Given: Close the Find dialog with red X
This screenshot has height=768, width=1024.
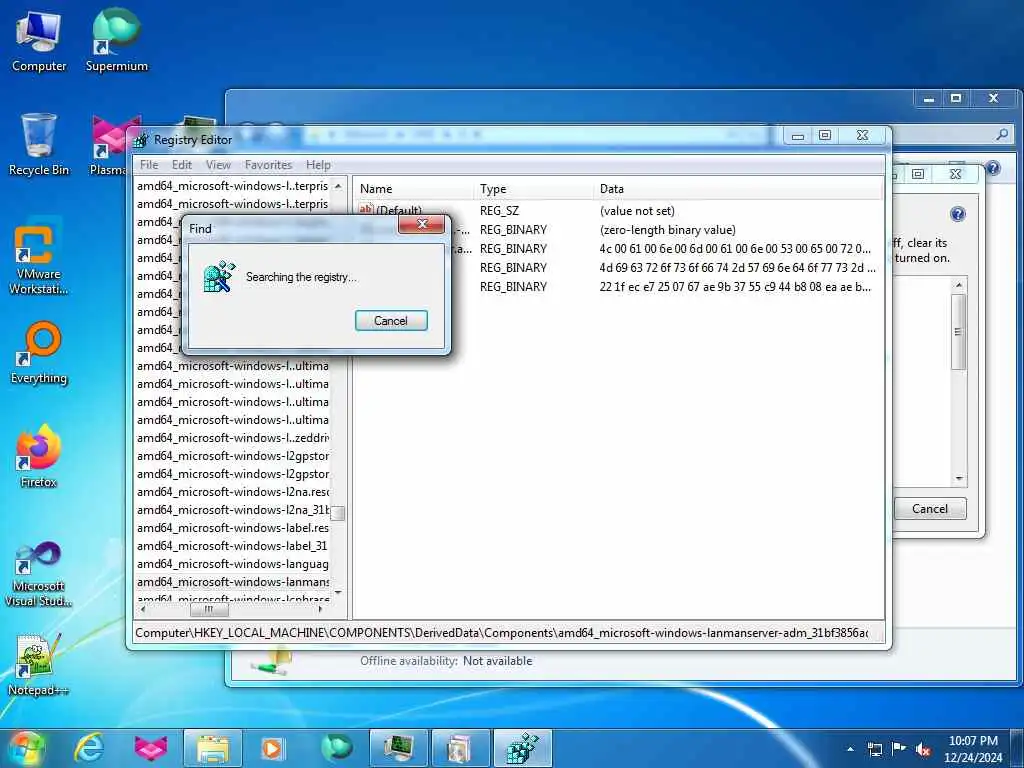Looking at the screenshot, I should pos(422,225).
